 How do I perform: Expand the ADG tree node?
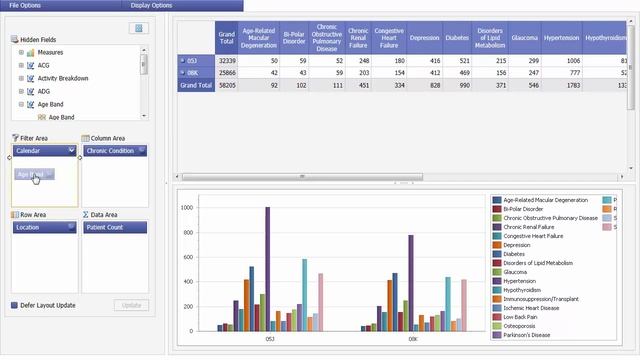coord(21,91)
